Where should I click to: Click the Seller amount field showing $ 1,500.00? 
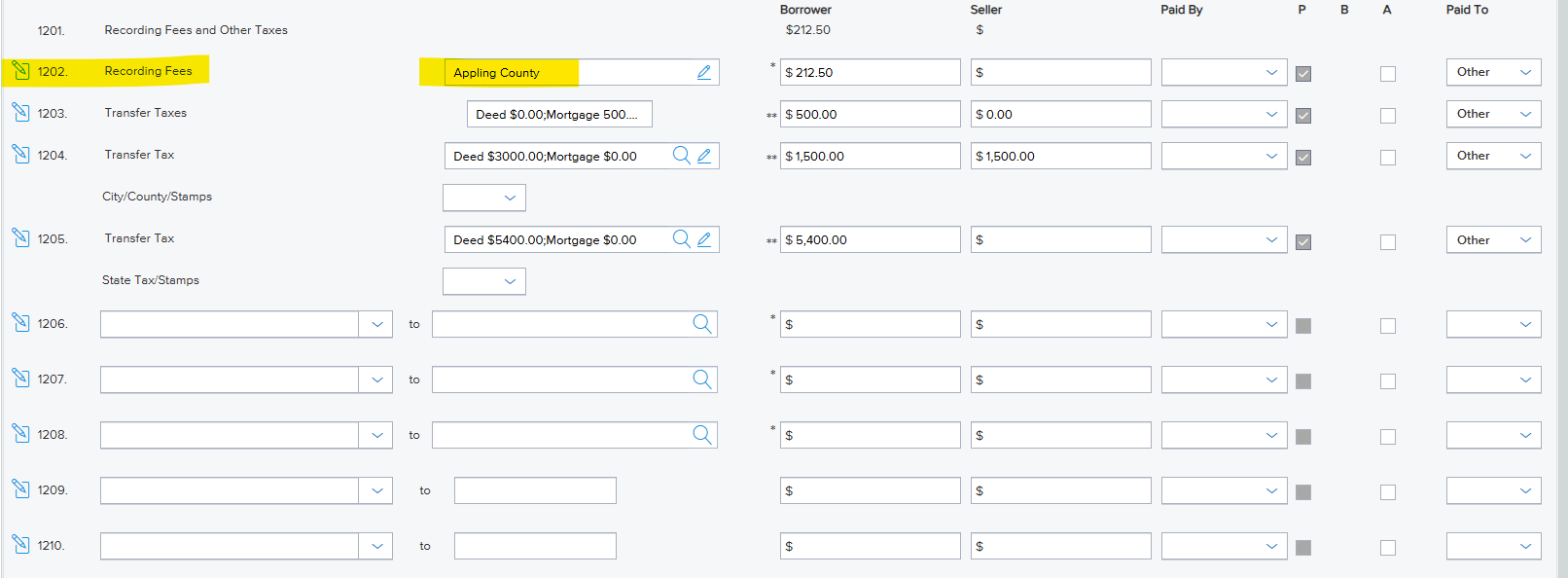(x=1060, y=156)
